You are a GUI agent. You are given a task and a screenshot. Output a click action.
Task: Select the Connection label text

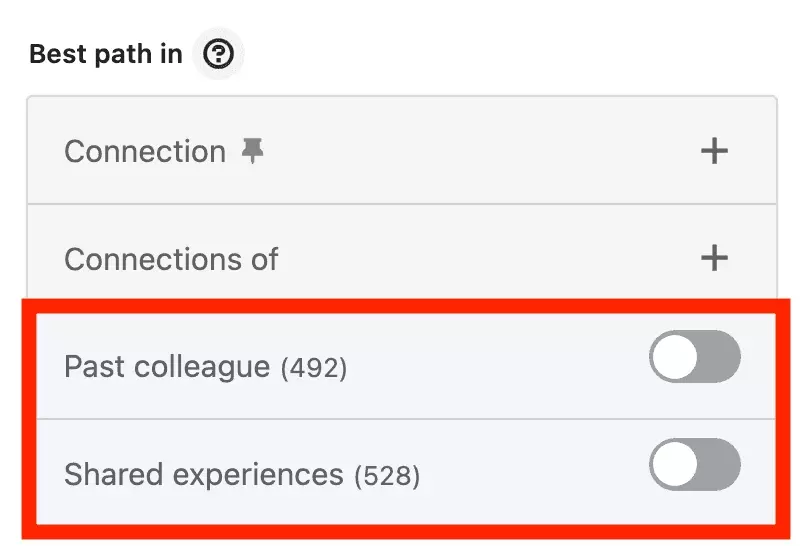click(x=145, y=152)
